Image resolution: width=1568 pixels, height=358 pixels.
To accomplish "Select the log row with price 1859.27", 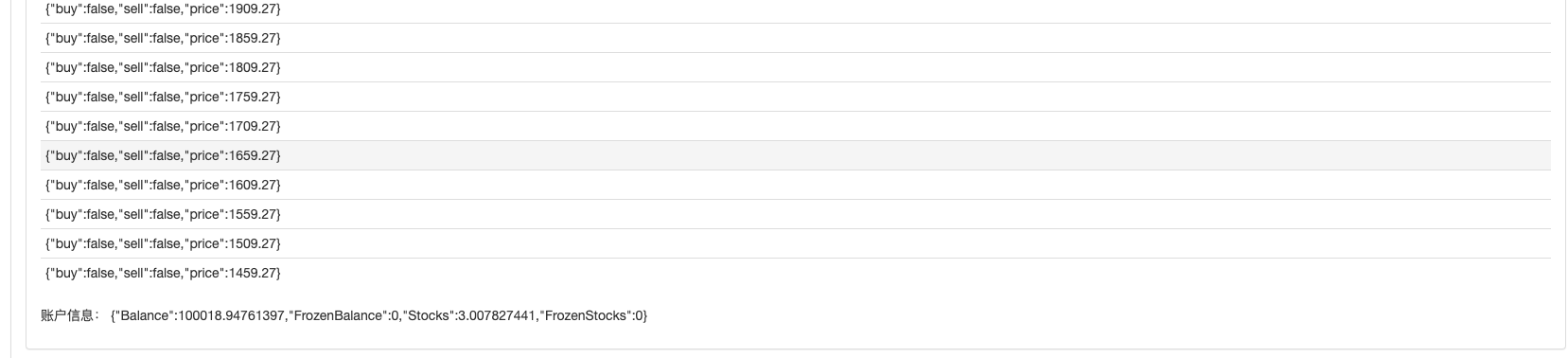I will pos(795,38).
